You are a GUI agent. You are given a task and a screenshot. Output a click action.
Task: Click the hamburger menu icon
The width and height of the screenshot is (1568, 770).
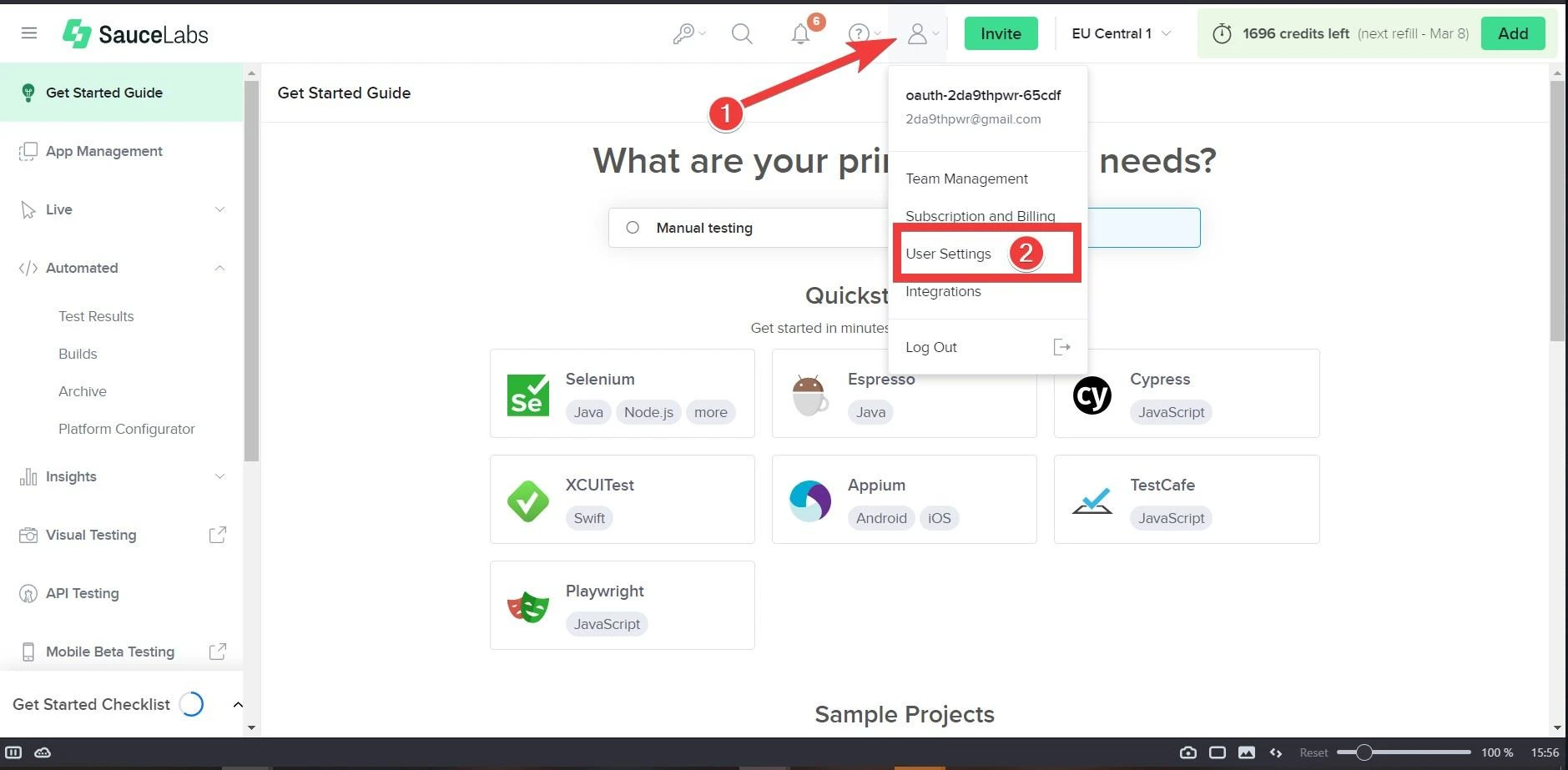28,33
